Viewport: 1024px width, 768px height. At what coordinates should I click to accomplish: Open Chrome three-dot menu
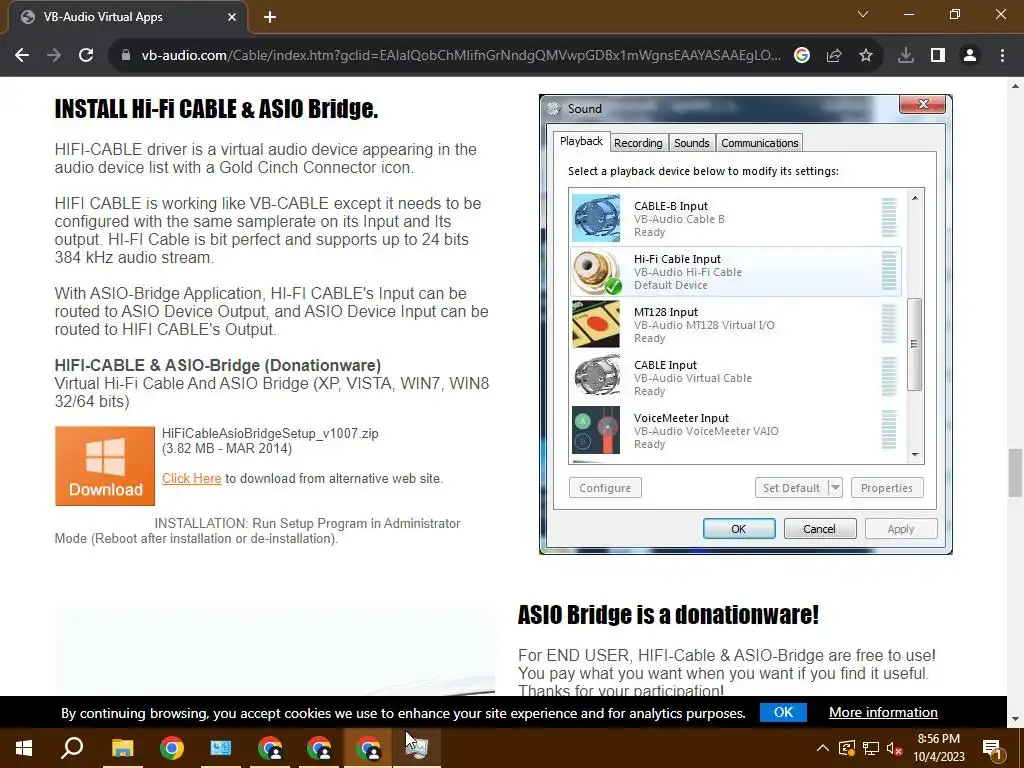(x=1002, y=56)
